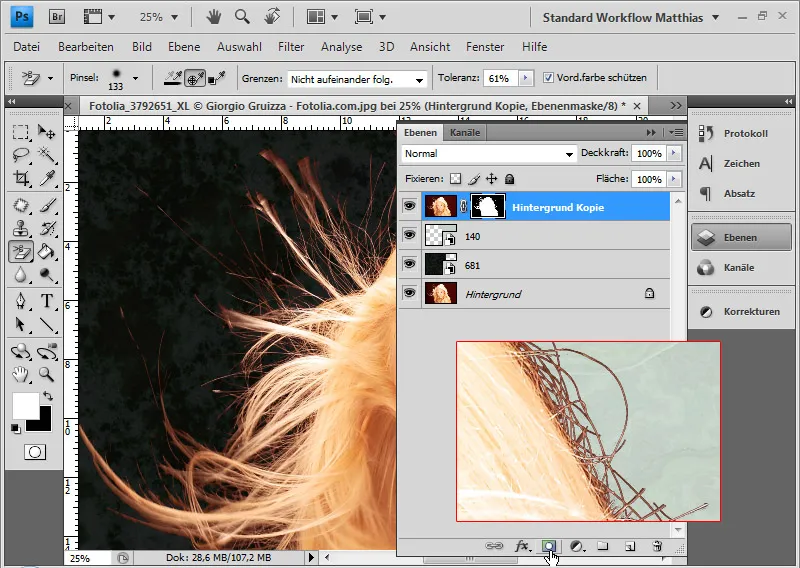Image resolution: width=800 pixels, height=568 pixels.
Task: Swap foreground and background colors
Action: (x=47, y=396)
